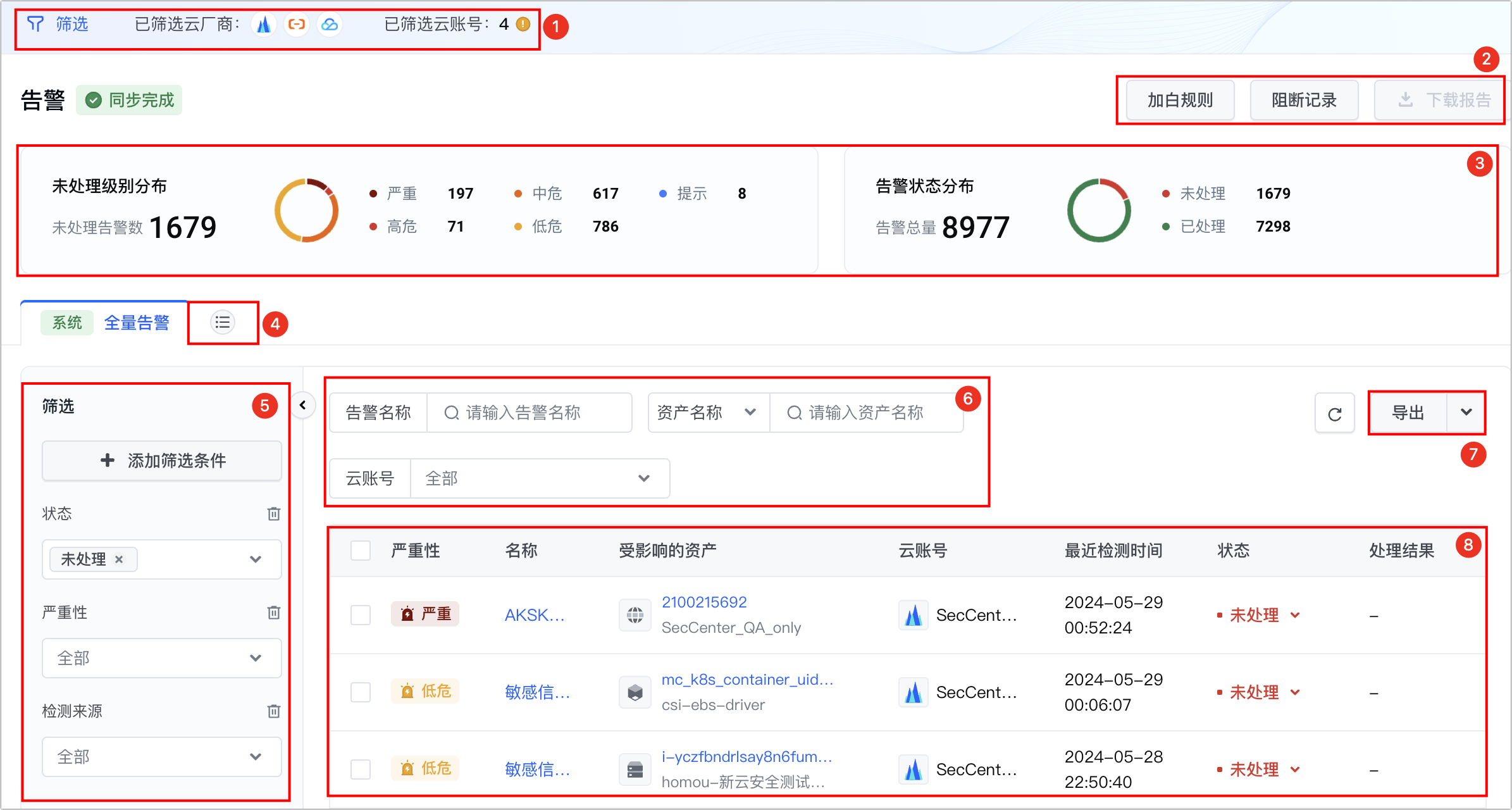
Task: Expand the 导出 button arrow menu
Action: click(1466, 413)
